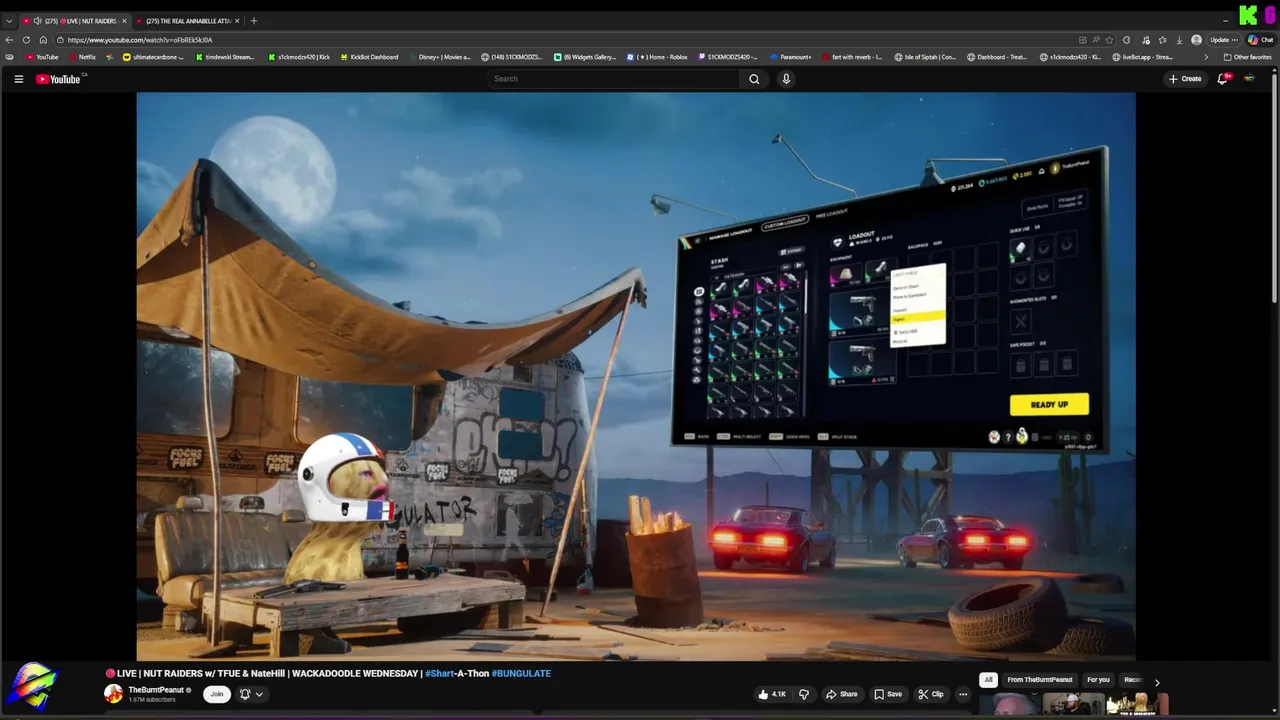The width and height of the screenshot is (1280, 720).
Task: Select the For you chip
Action: coord(1098,680)
